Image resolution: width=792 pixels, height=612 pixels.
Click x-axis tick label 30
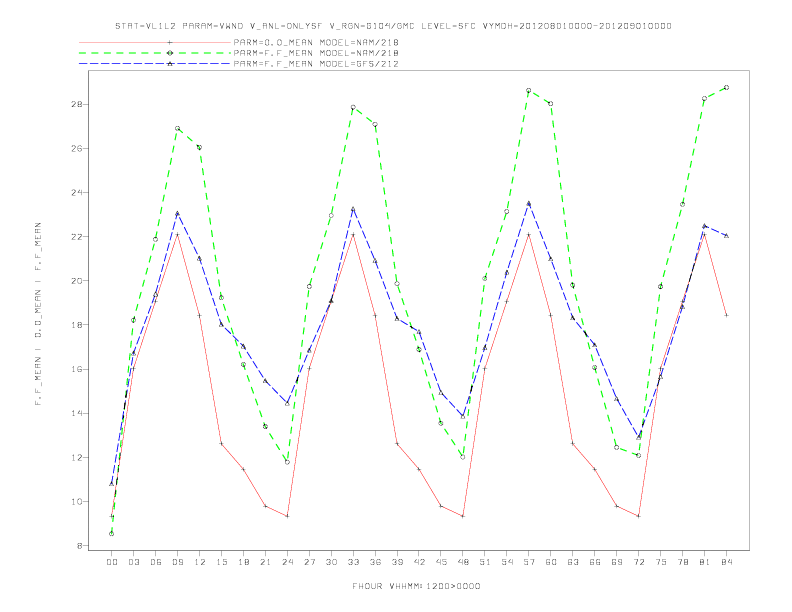pos(331,562)
